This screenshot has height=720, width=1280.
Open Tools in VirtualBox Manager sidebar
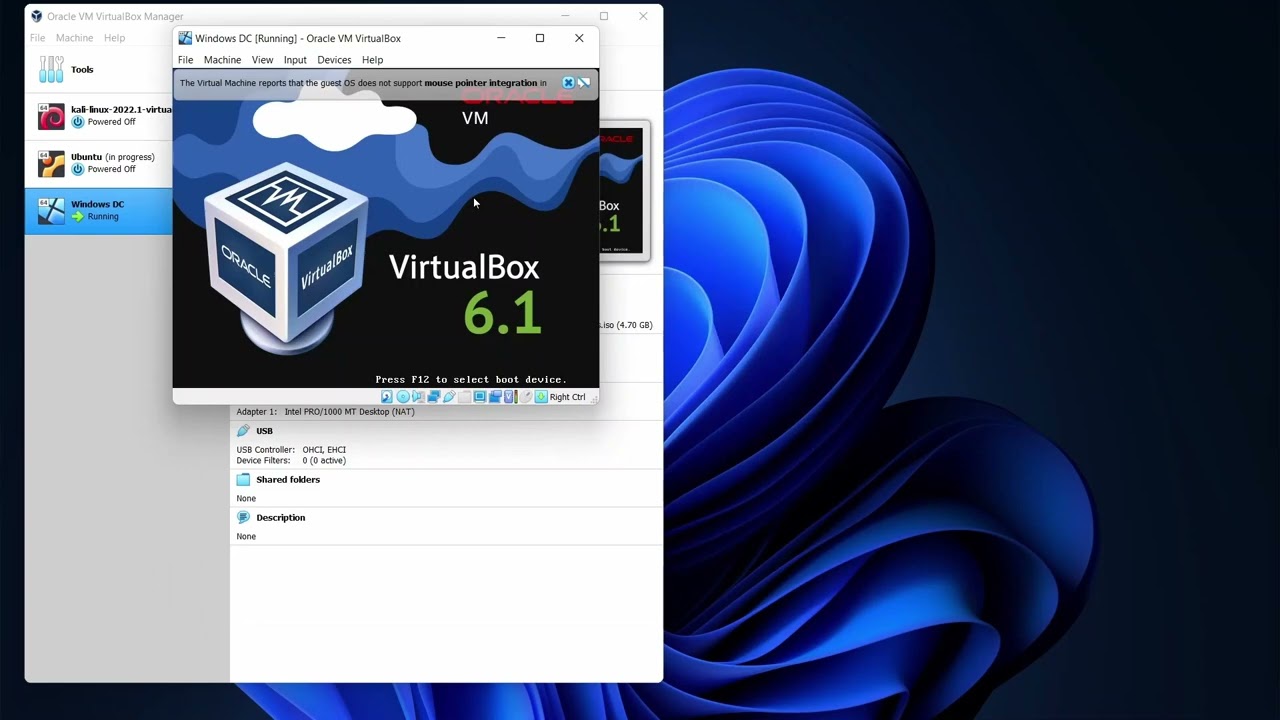click(98, 70)
